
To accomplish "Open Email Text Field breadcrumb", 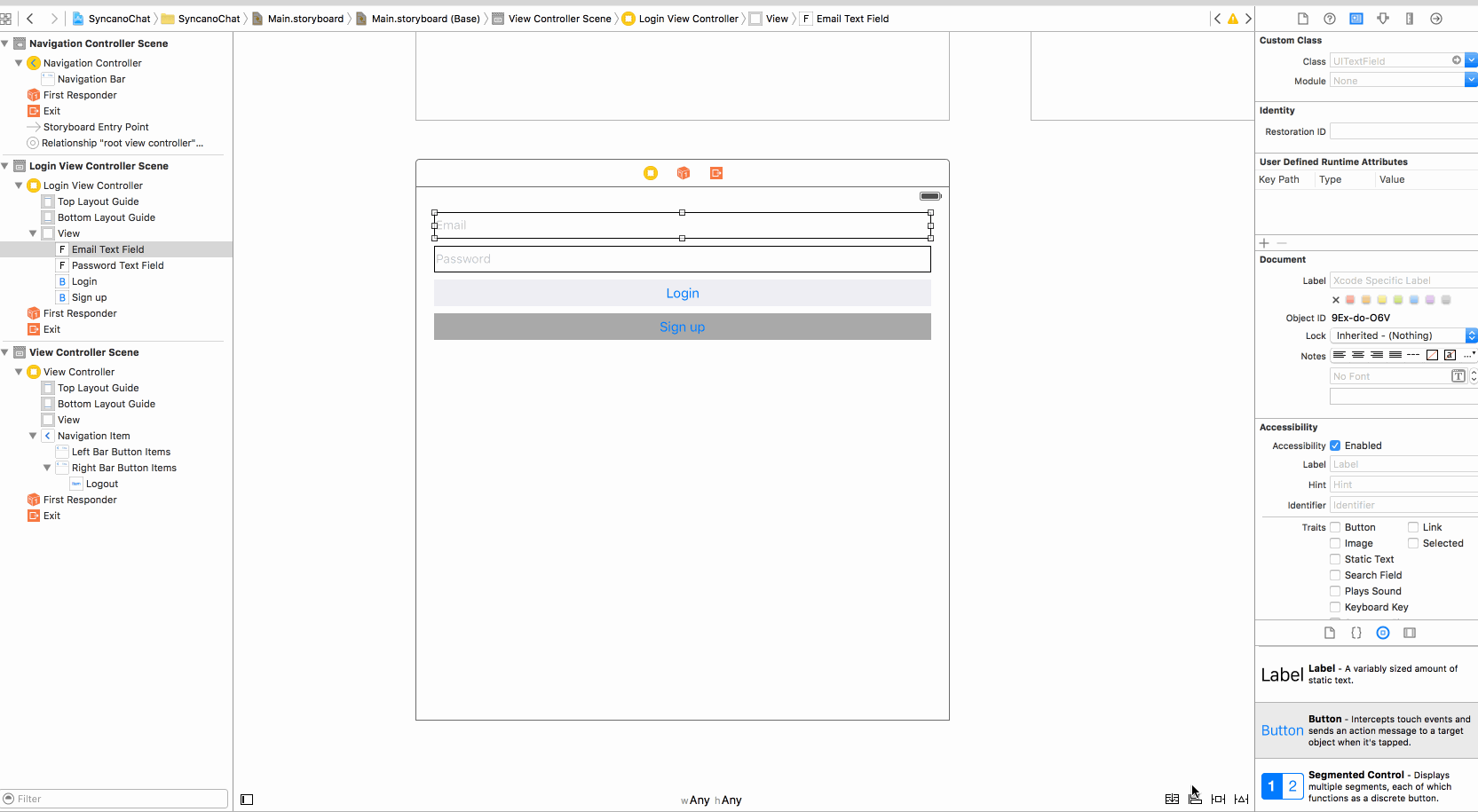I will pos(844,19).
